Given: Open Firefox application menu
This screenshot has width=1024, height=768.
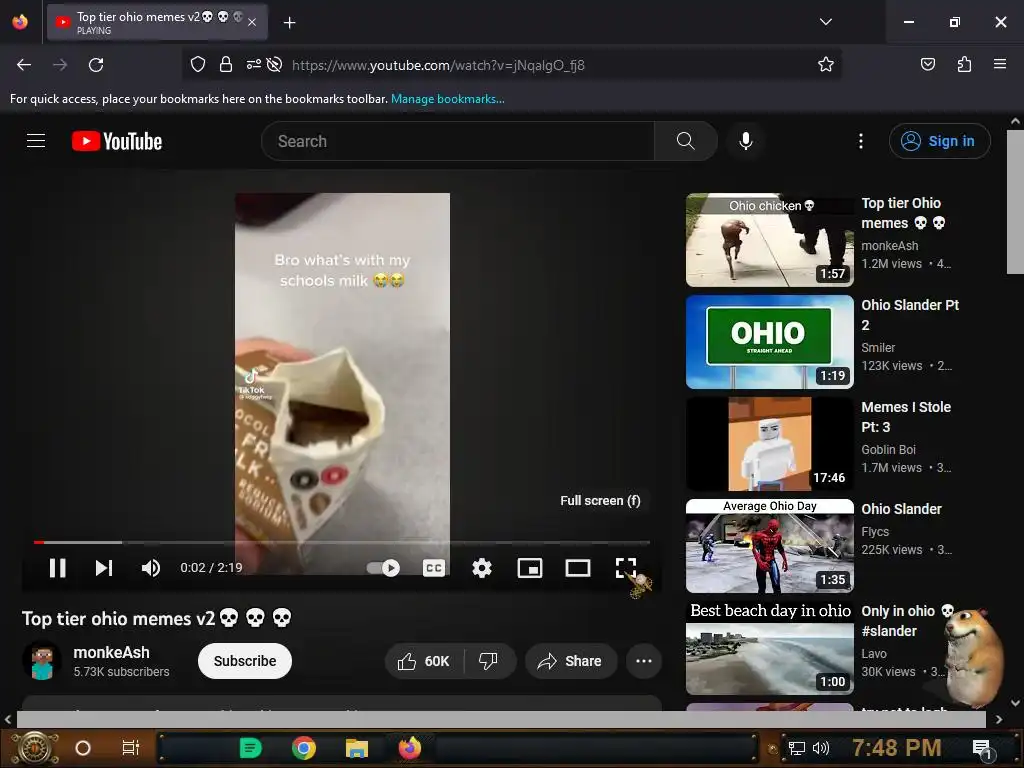Looking at the screenshot, I should 1000,65.
